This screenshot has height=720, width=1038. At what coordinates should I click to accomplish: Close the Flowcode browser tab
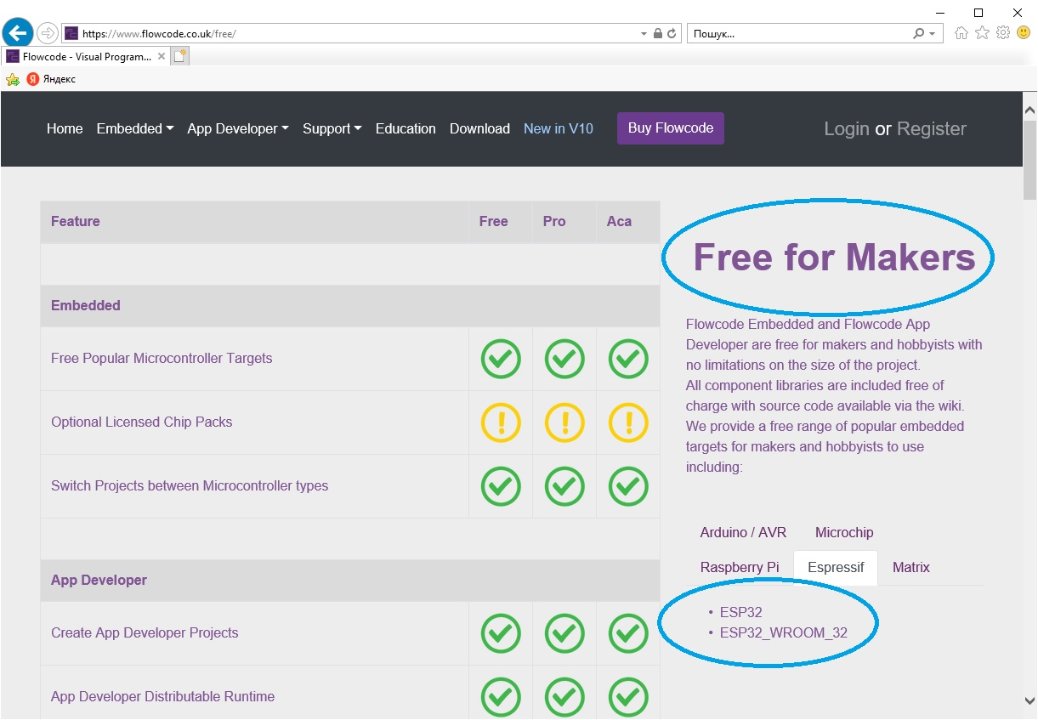pos(162,56)
